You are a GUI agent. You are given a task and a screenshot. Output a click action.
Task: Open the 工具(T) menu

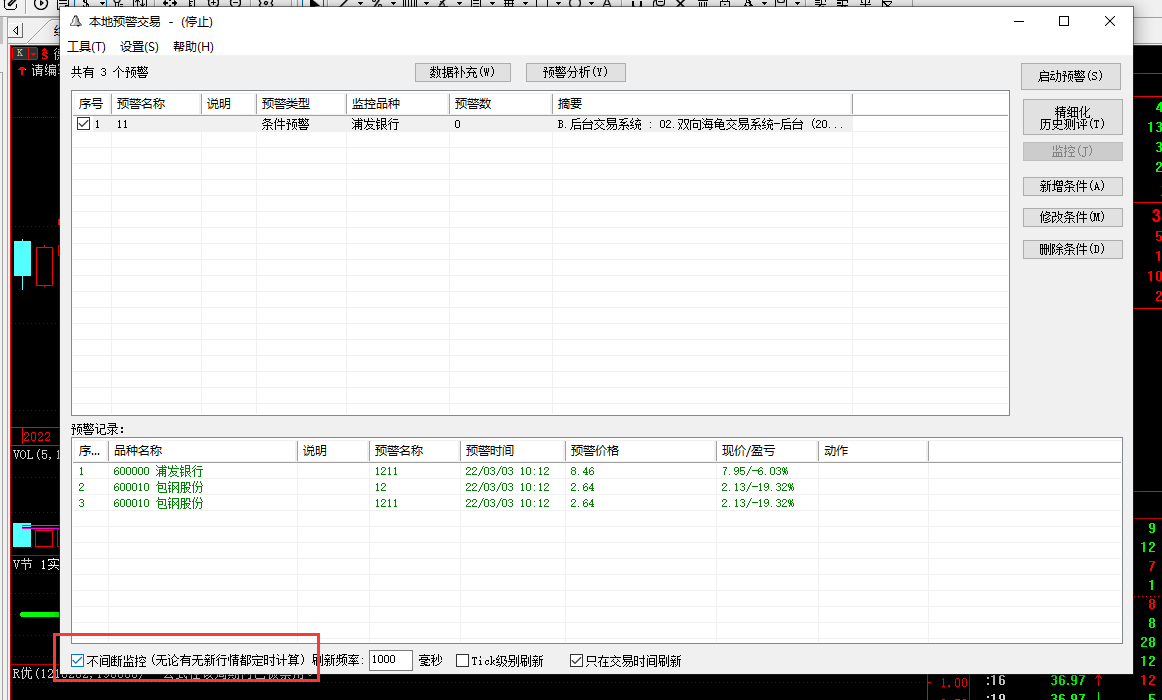[x=87, y=47]
